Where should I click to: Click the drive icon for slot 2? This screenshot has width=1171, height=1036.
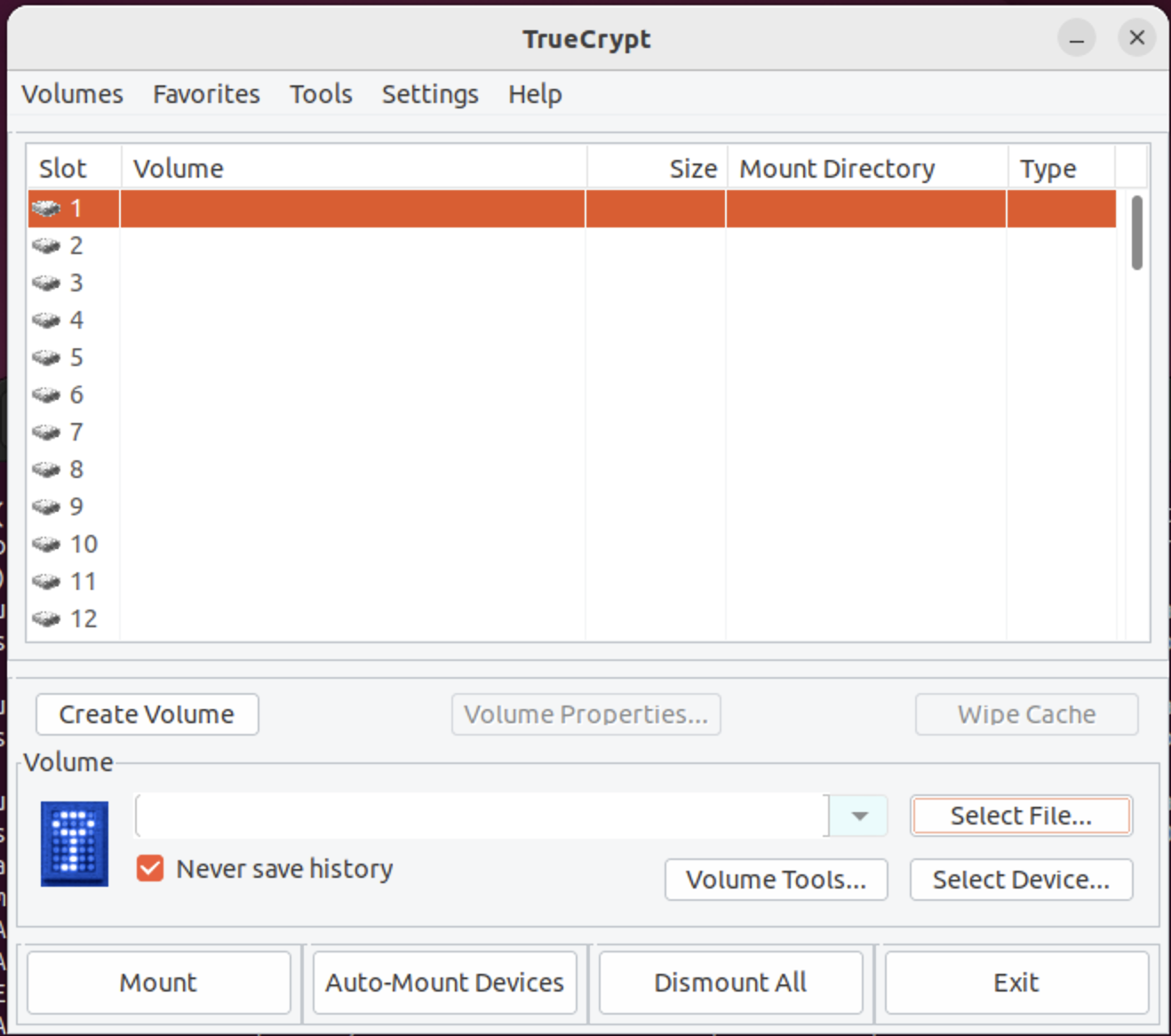(45, 246)
